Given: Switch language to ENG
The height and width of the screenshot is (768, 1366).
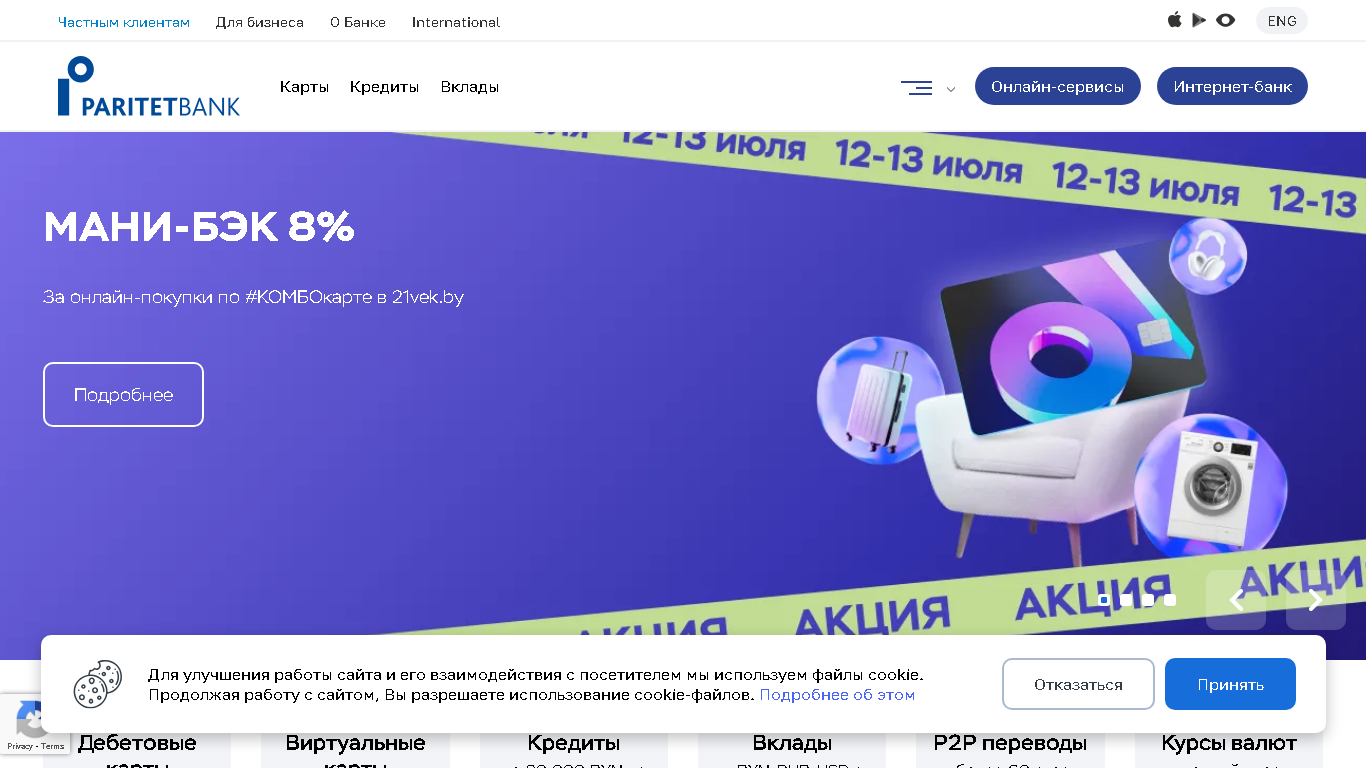Looking at the screenshot, I should click(1282, 21).
